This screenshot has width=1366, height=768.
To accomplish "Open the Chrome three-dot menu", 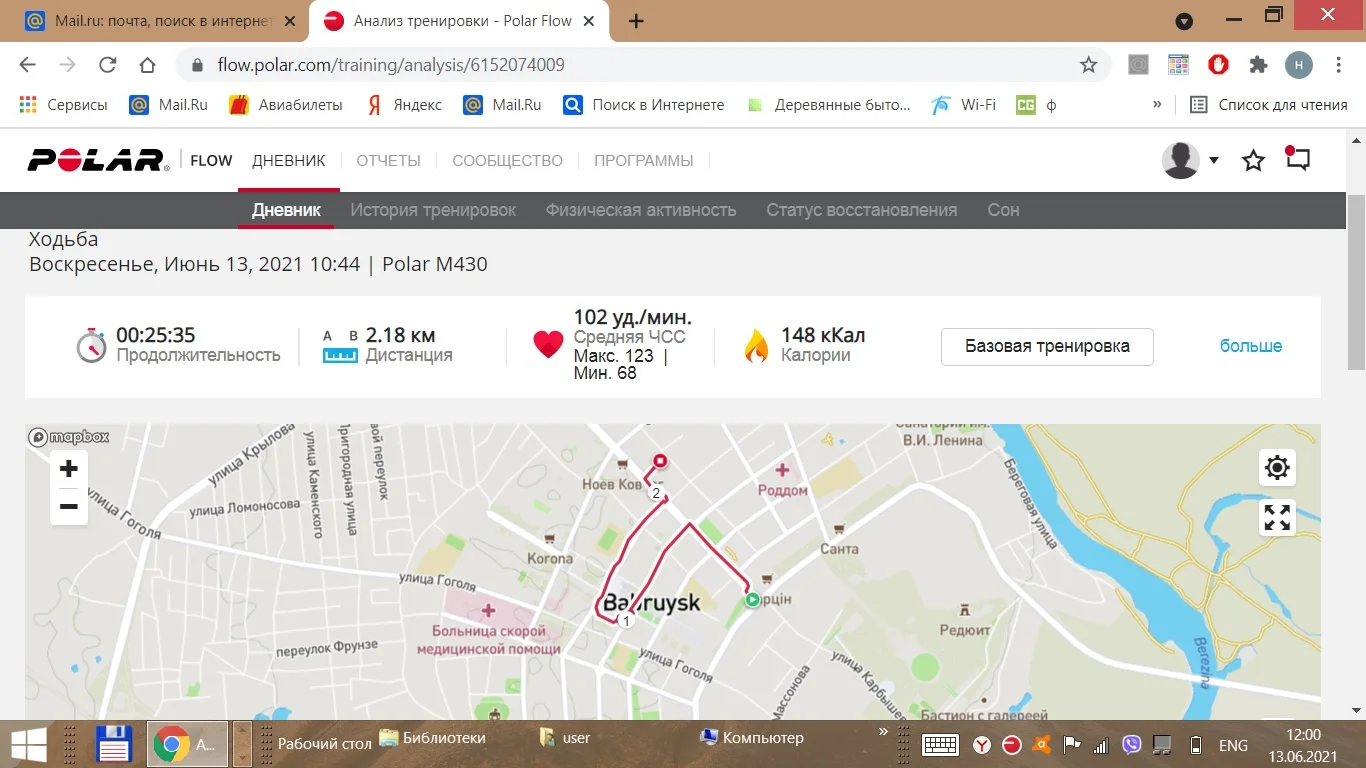I will click(1339, 65).
